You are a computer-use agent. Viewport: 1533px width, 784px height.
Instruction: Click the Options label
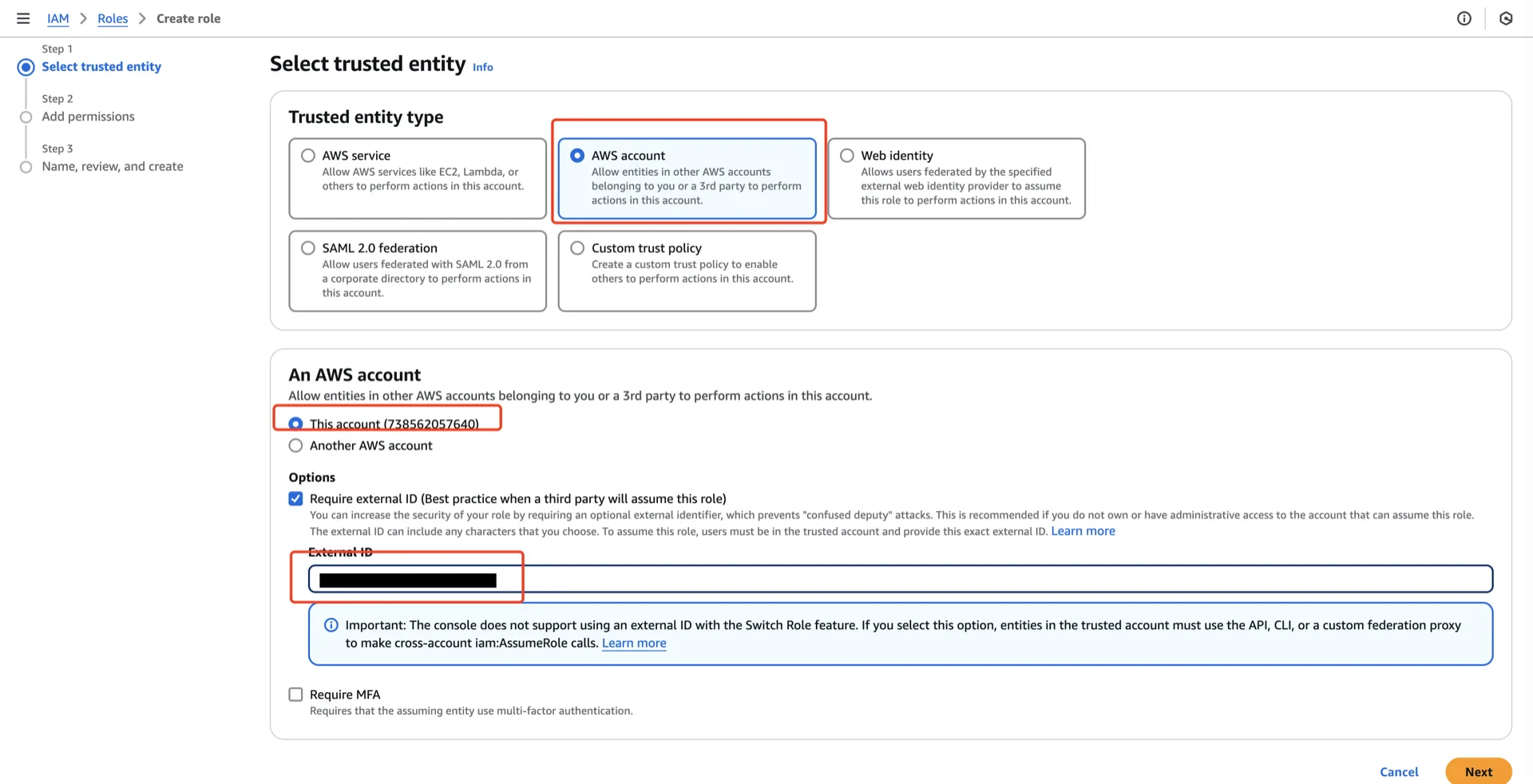click(x=312, y=477)
